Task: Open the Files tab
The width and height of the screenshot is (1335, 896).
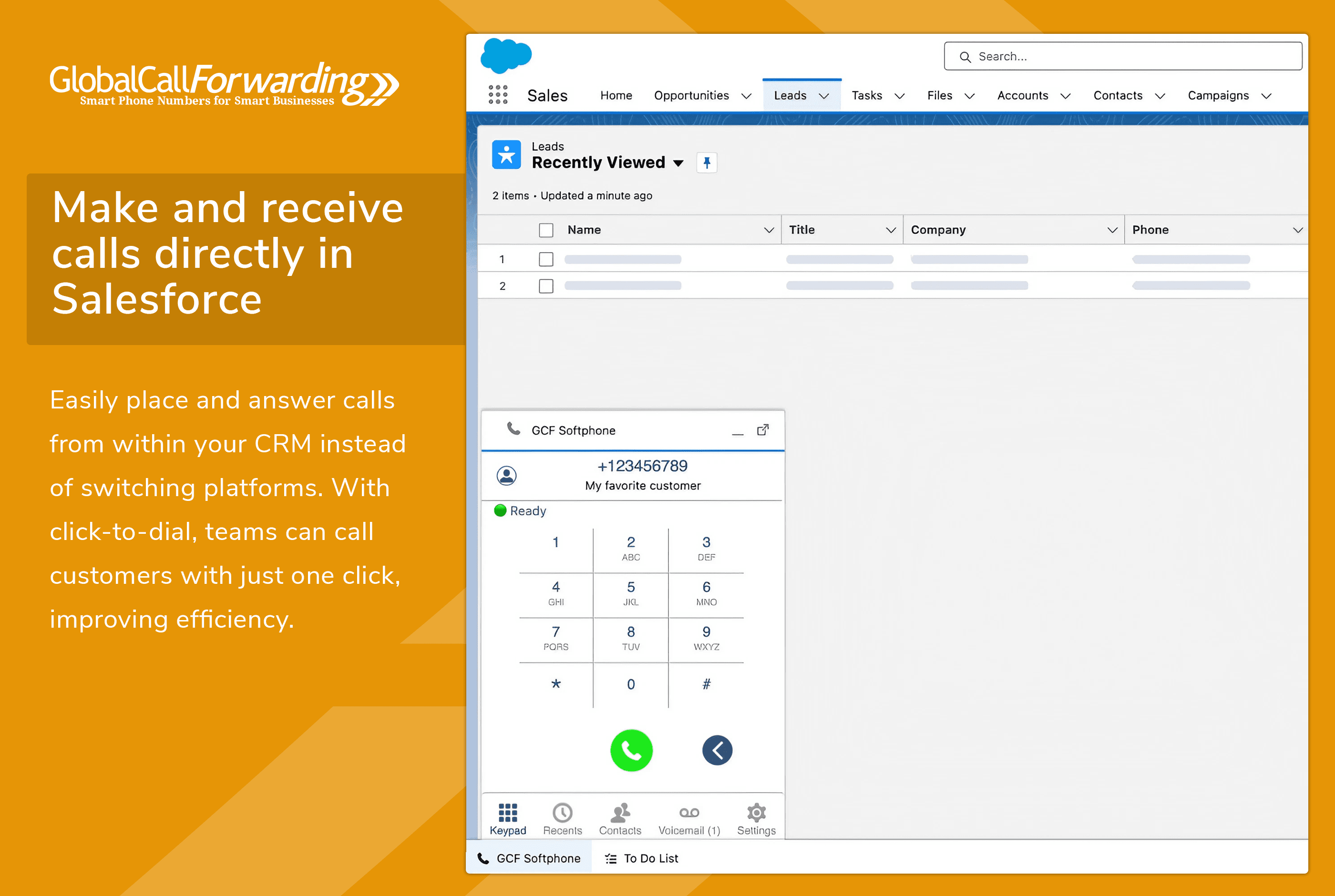Action: click(x=940, y=95)
